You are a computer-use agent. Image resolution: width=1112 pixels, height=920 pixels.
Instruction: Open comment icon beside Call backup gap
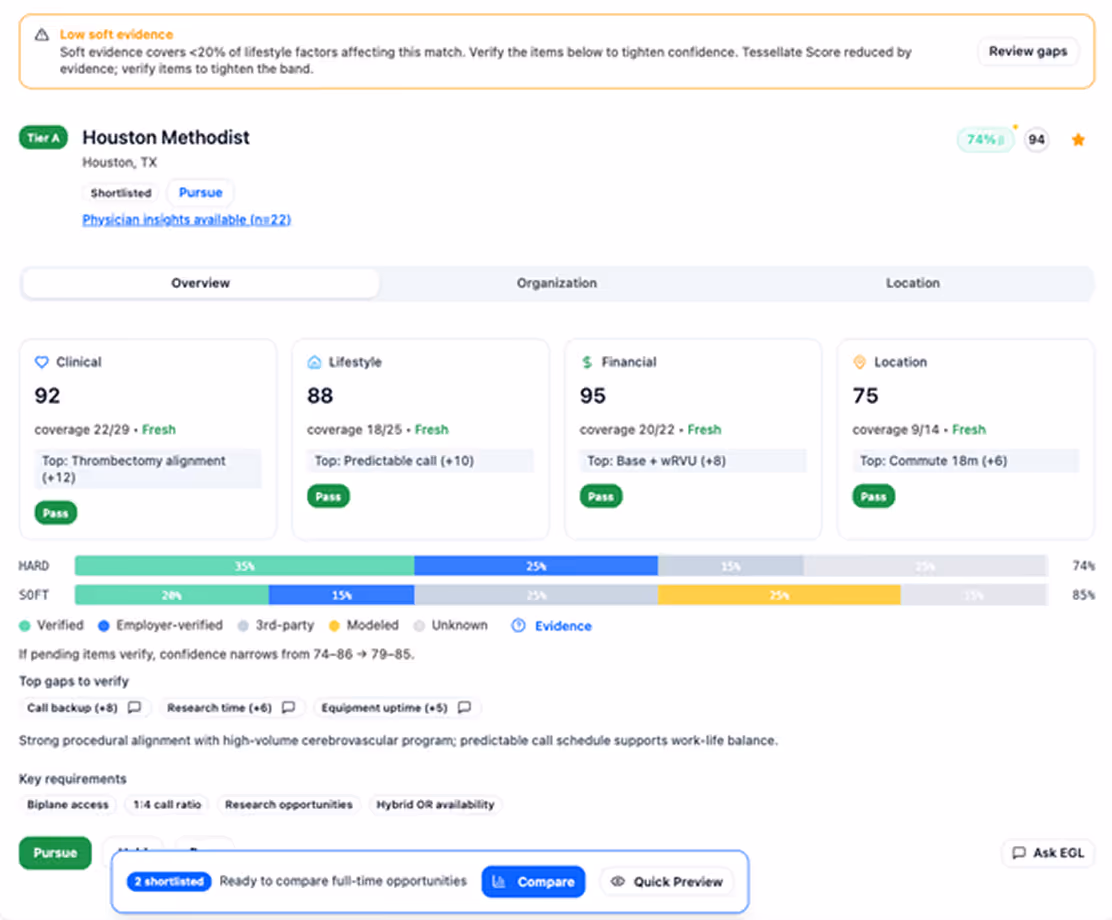(134, 707)
